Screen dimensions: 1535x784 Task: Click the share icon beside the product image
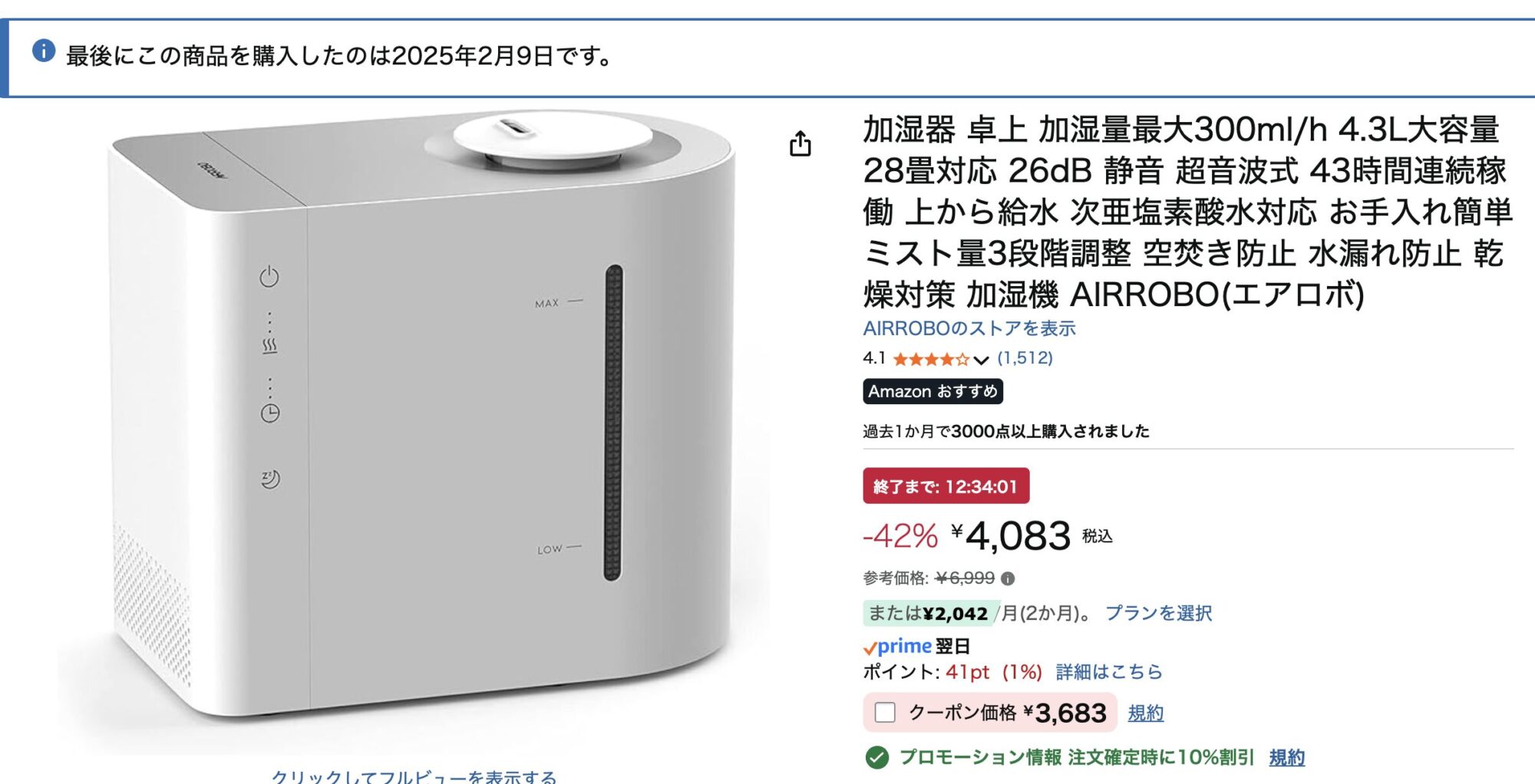801,143
